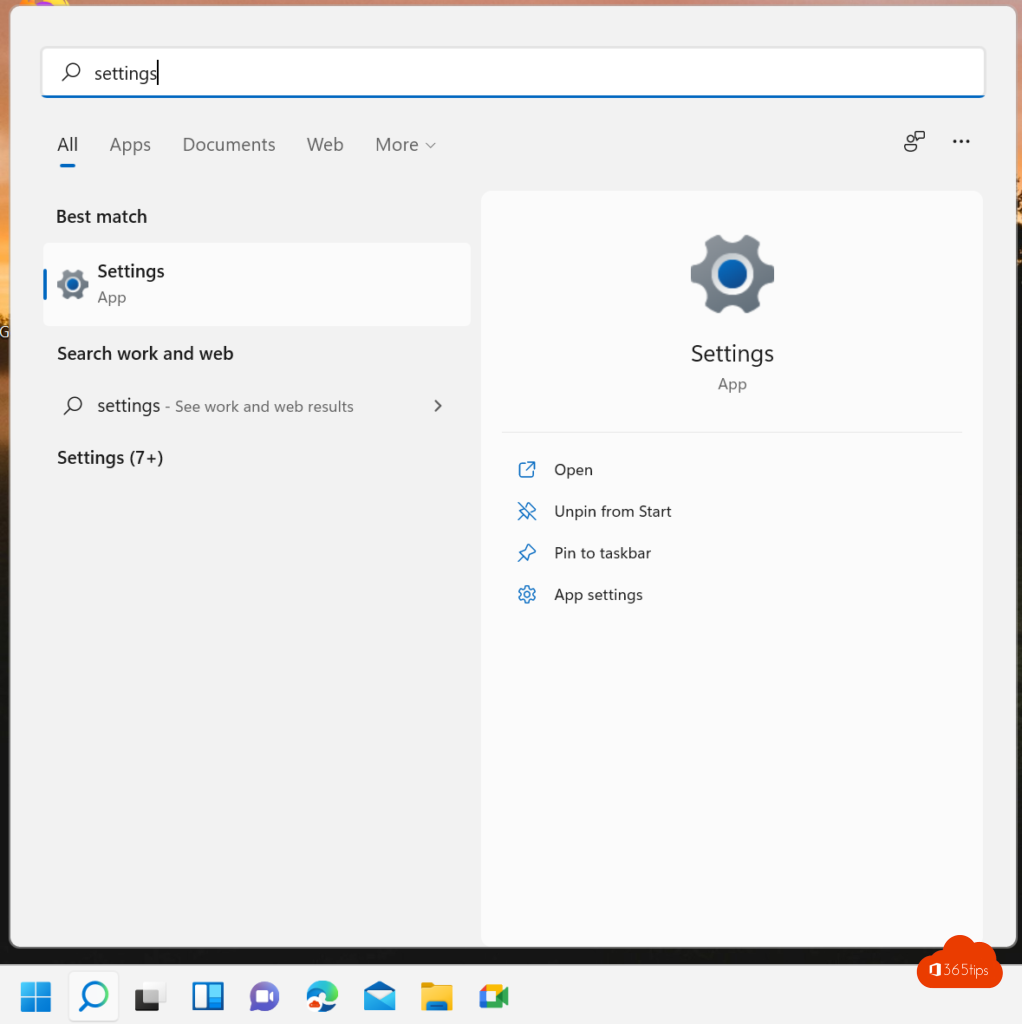The height and width of the screenshot is (1024, 1022).
Task: Expand the settings web results arrow
Action: 437,406
